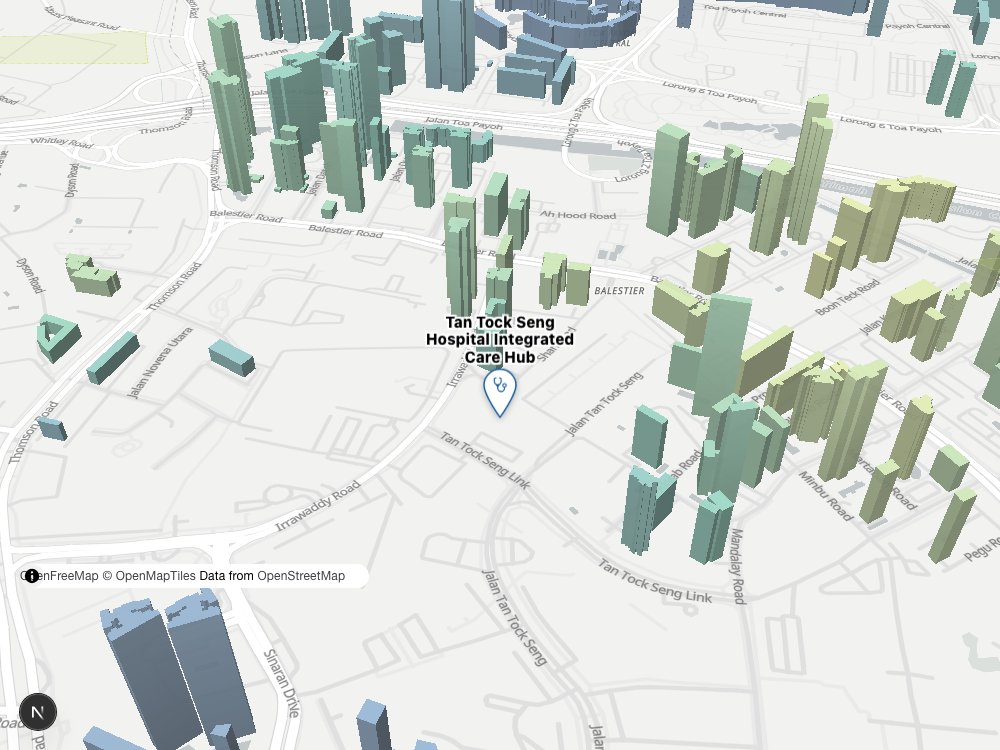The width and height of the screenshot is (1000, 750).
Task: Click the hospital stethoscope map pin
Action: (x=500, y=393)
